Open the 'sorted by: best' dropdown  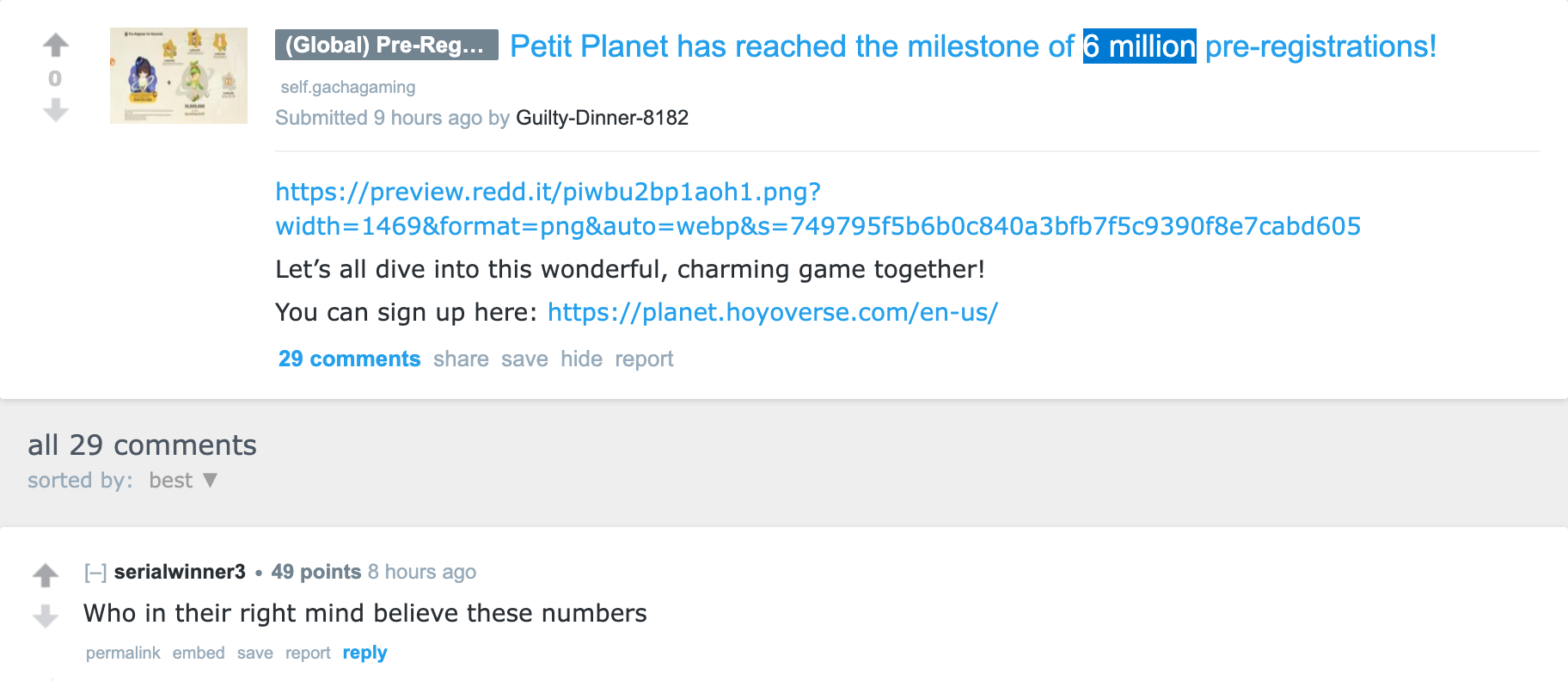[x=183, y=480]
